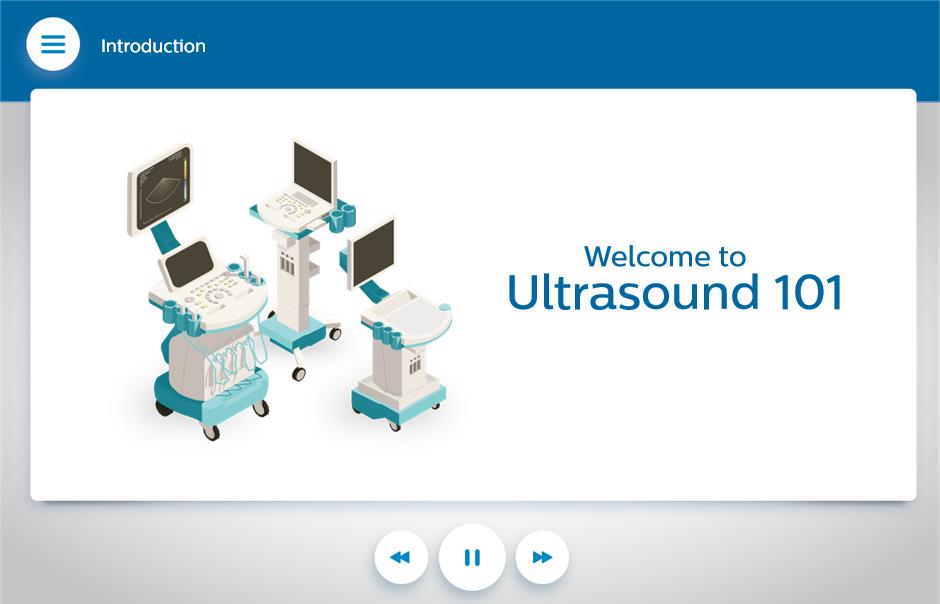Image resolution: width=940 pixels, height=604 pixels.
Task: Open the hamburger menu button
Action: tap(53, 44)
